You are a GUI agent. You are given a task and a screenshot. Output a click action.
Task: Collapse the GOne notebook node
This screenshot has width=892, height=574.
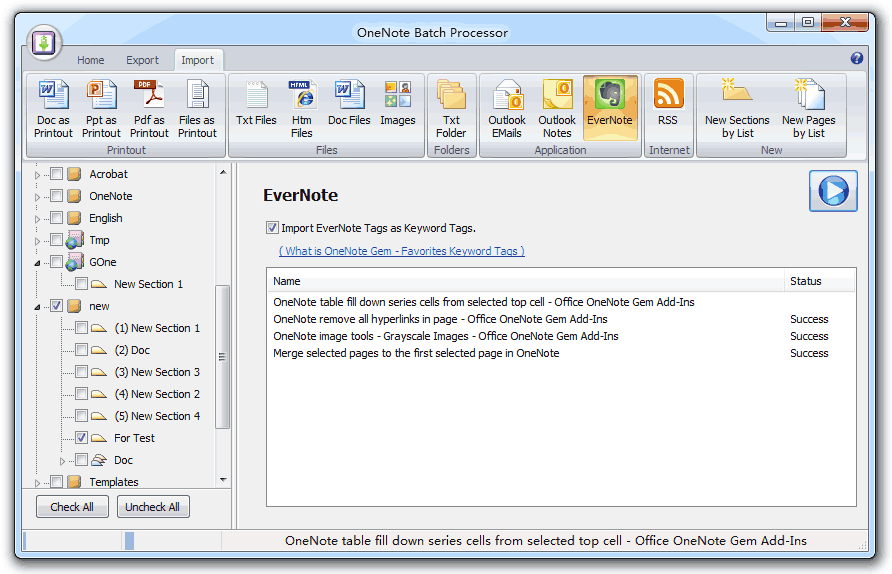click(x=38, y=263)
